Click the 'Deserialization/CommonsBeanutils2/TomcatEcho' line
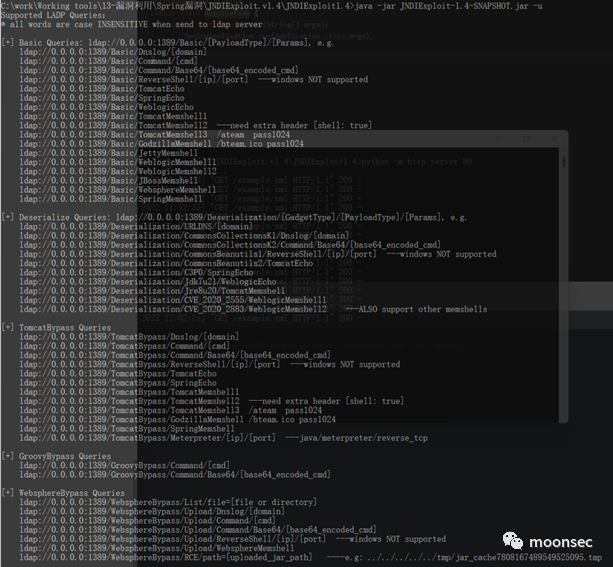This screenshot has width=613, height=567. click(x=166, y=264)
